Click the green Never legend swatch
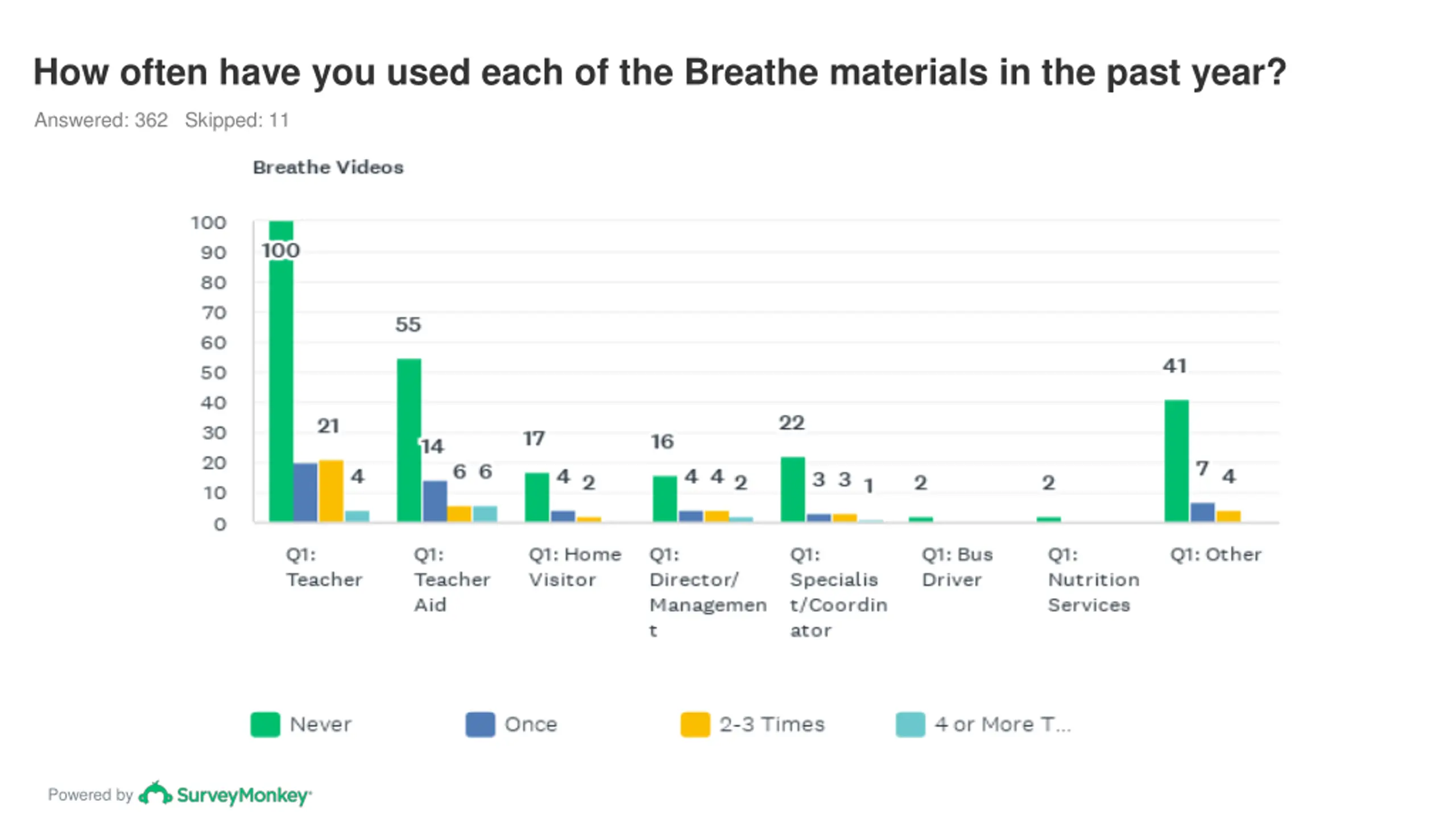Viewport: 1456px width, 819px height. tap(265, 724)
